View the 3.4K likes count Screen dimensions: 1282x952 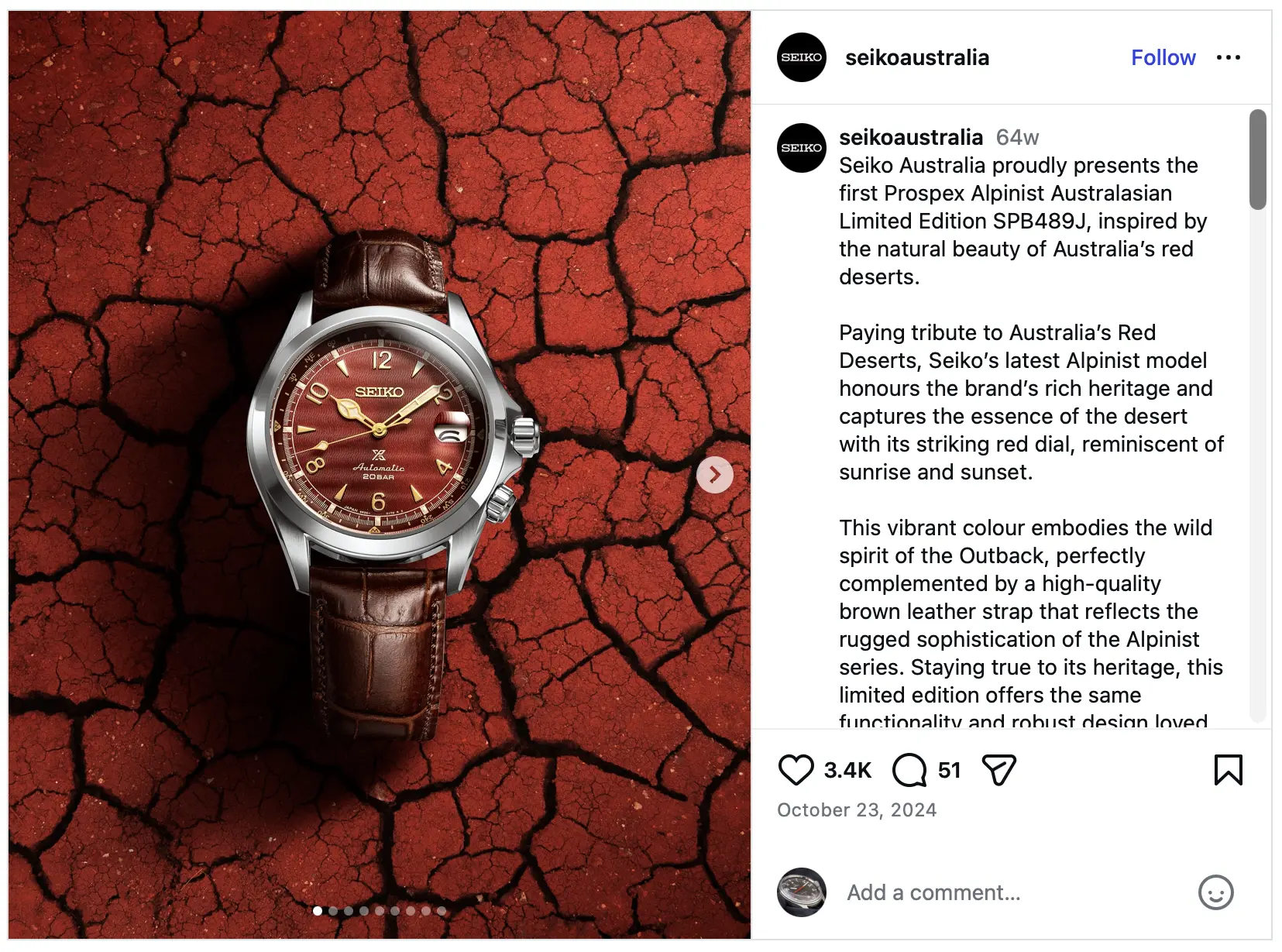point(847,770)
